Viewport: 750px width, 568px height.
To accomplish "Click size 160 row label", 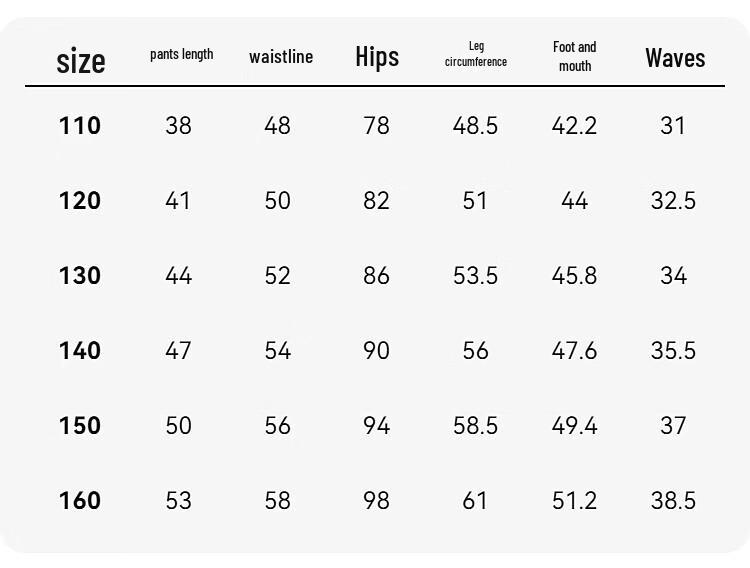I will [x=80, y=501].
